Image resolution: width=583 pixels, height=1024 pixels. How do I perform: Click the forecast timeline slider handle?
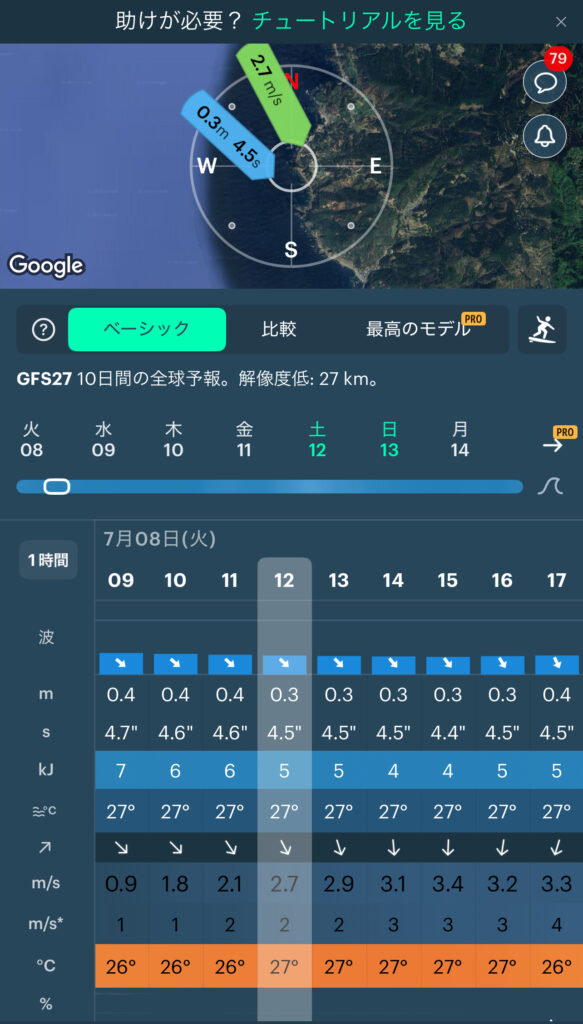(57, 487)
